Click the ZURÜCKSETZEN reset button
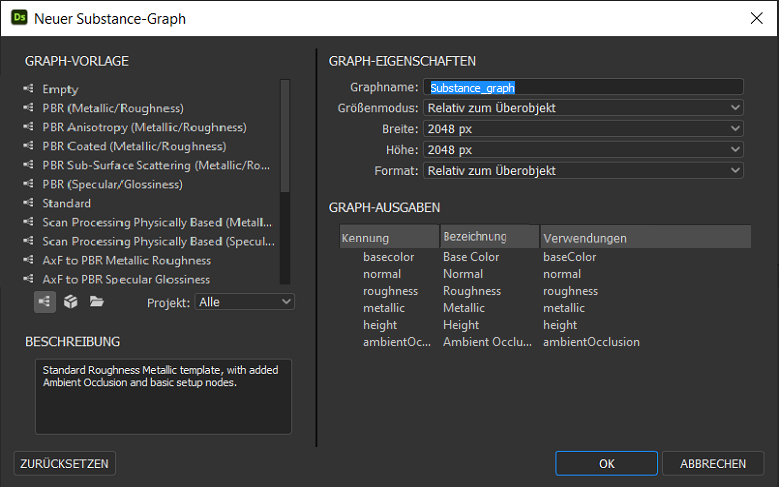This screenshot has width=779, height=487. pos(65,463)
